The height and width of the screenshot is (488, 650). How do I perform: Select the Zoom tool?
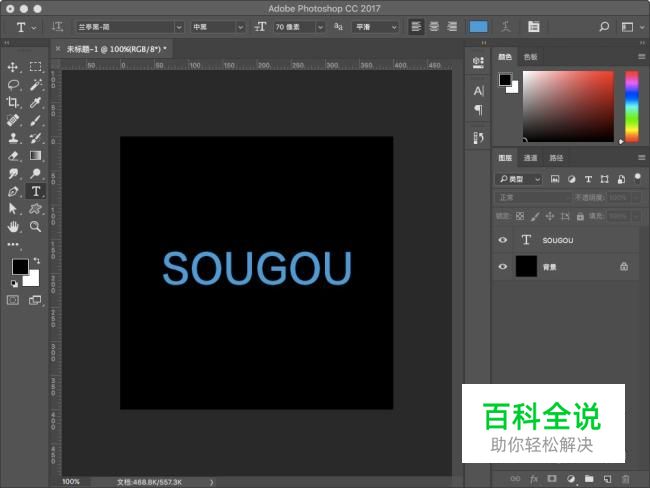point(35,226)
